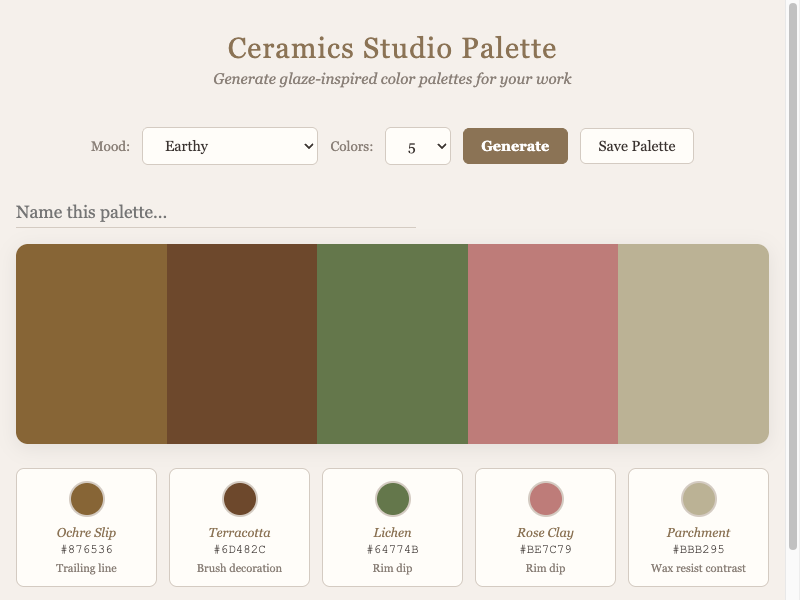Select the Lichen circular swatch icon
800x600 pixels.
click(x=393, y=498)
